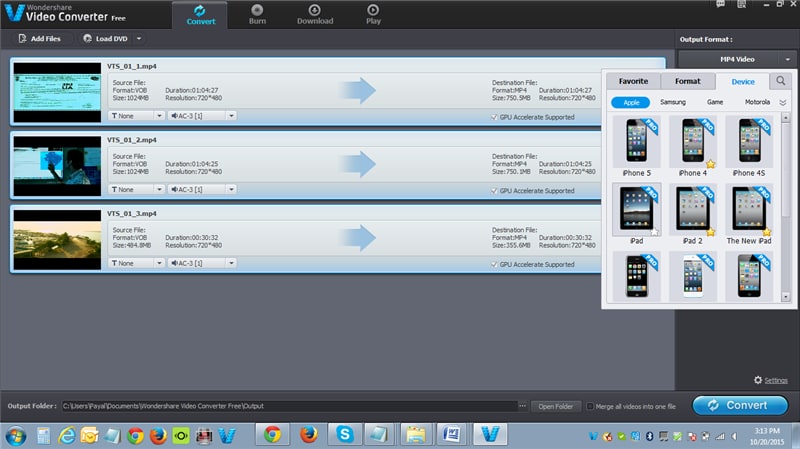The height and width of the screenshot is (449, 800).
Task: Open the Firefox taskbar window
Action: [x=308, y=435]
